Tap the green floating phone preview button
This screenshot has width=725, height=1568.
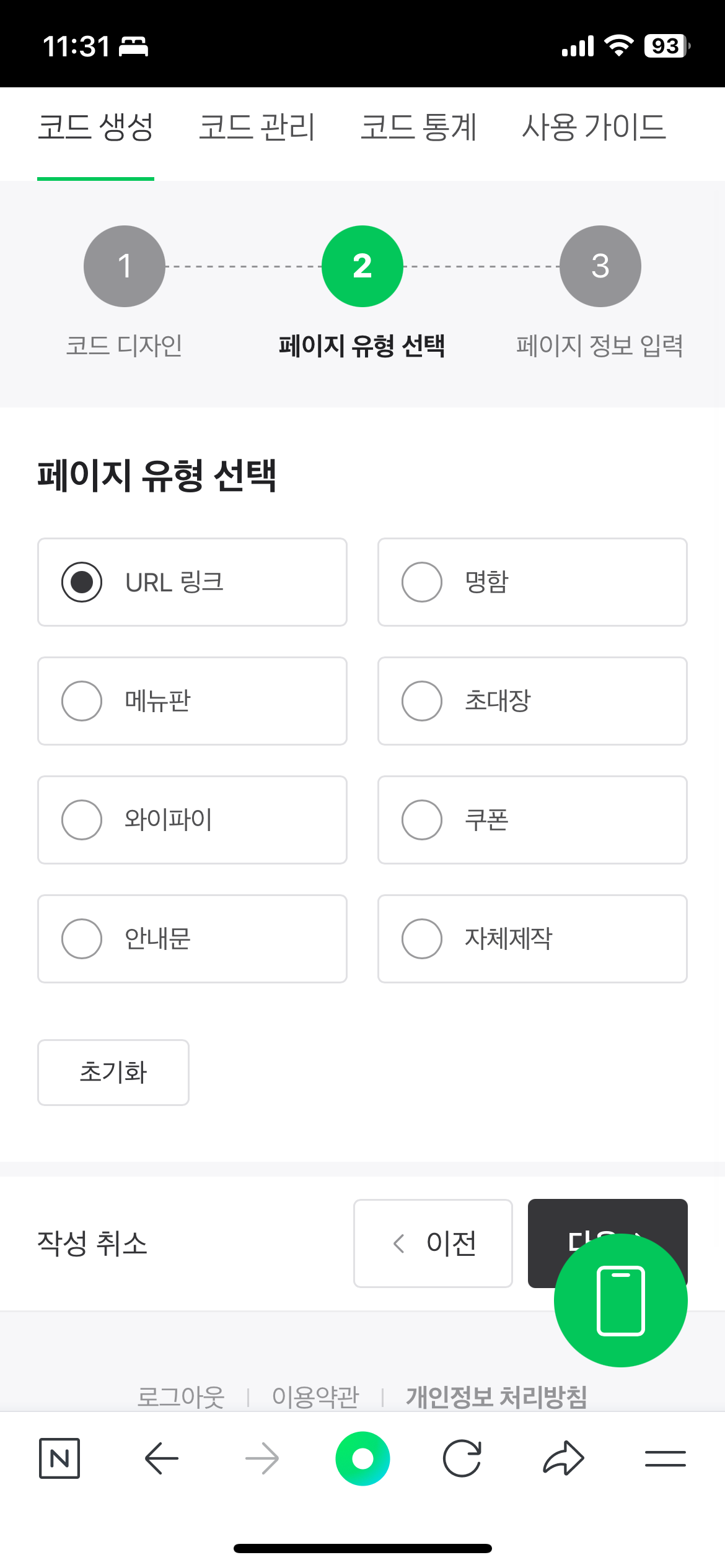pyautogui.click(x=621, y=1300)
